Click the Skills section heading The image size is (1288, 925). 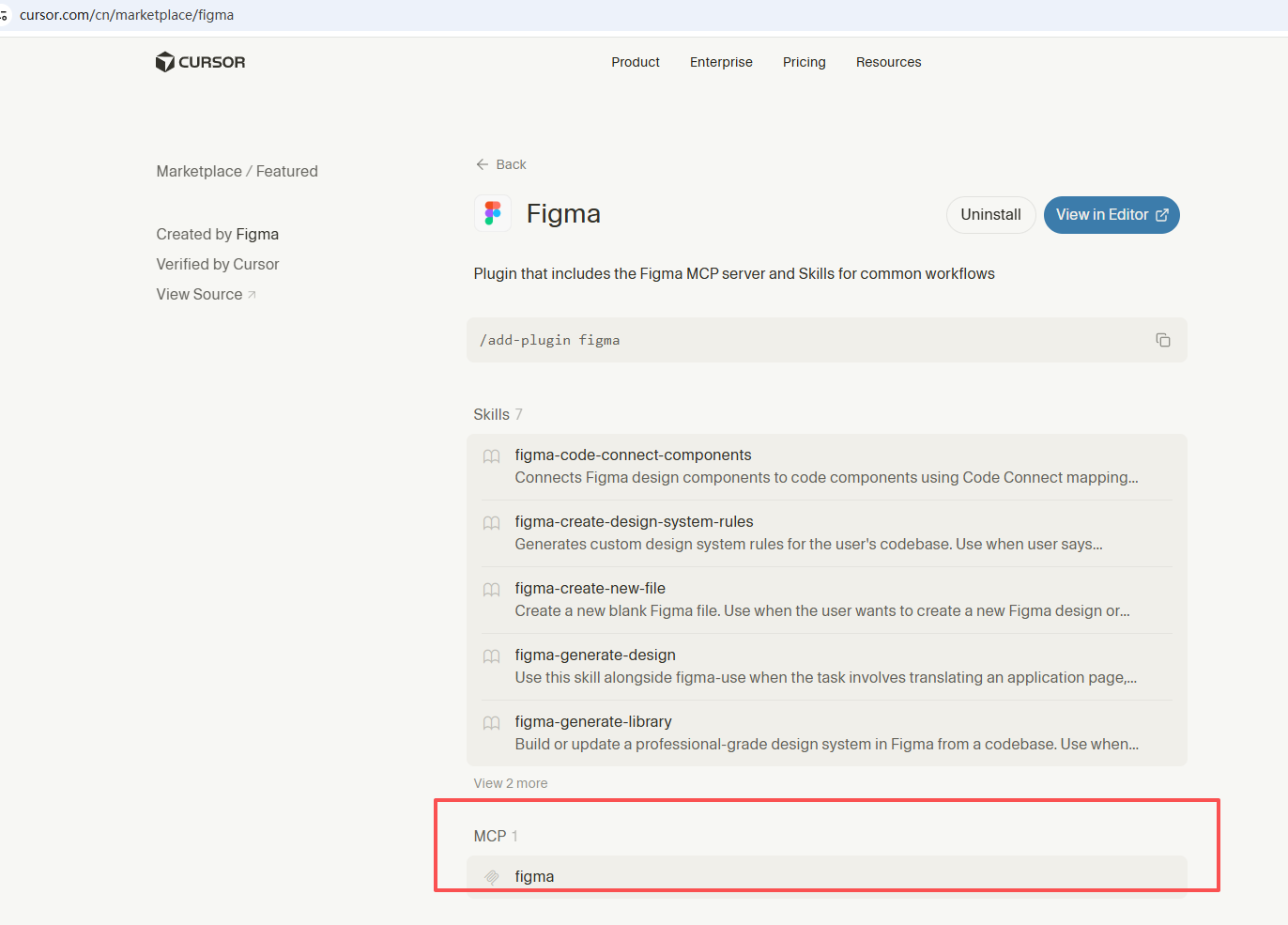tap(491, 414)
